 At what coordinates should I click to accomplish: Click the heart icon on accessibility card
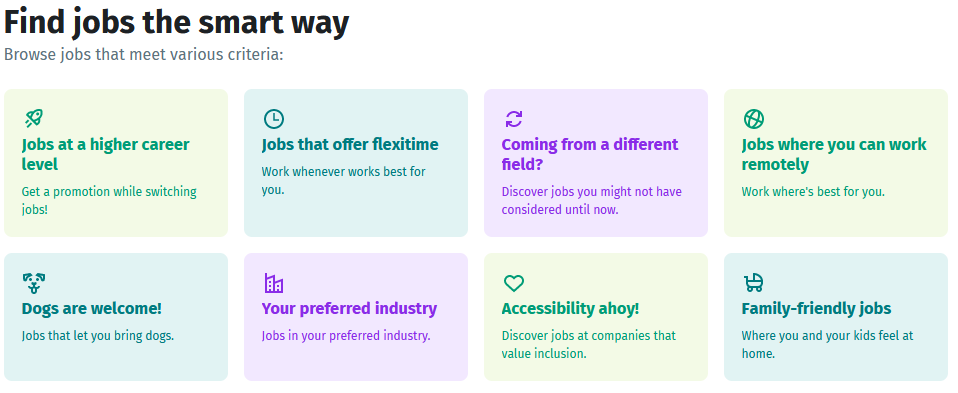[514, 283]
